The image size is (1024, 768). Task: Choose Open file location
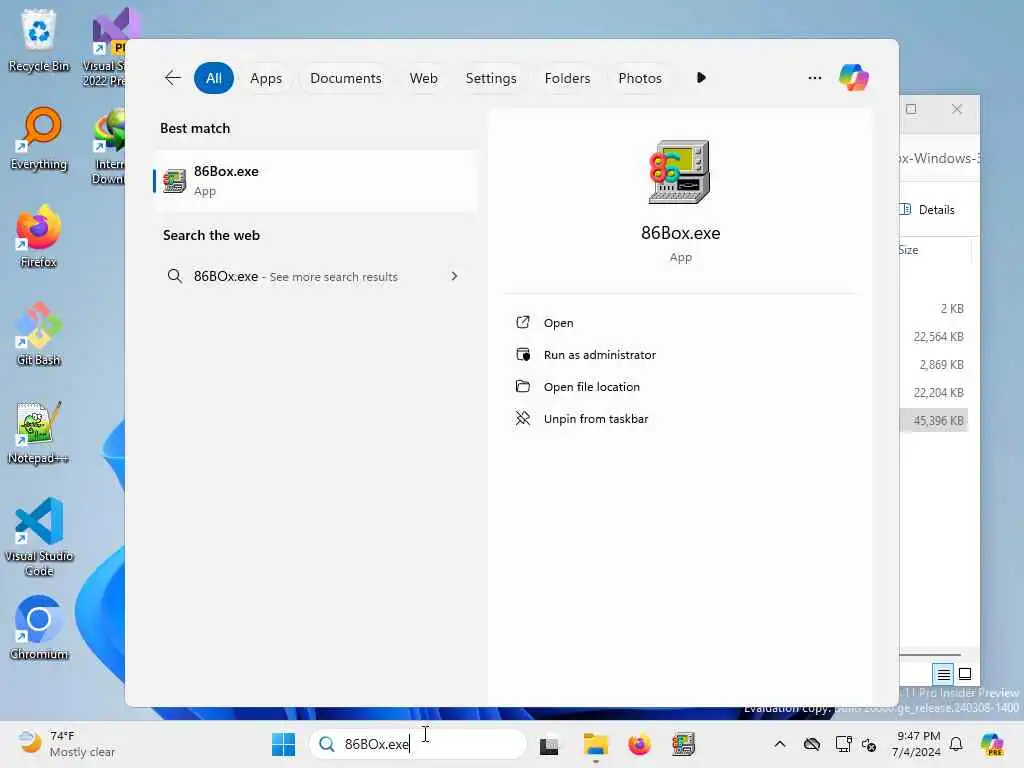(591, 387)
